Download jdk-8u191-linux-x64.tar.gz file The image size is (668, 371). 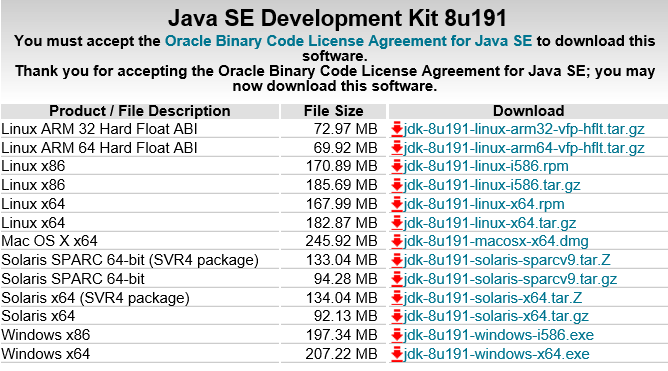tap(490, 223)
